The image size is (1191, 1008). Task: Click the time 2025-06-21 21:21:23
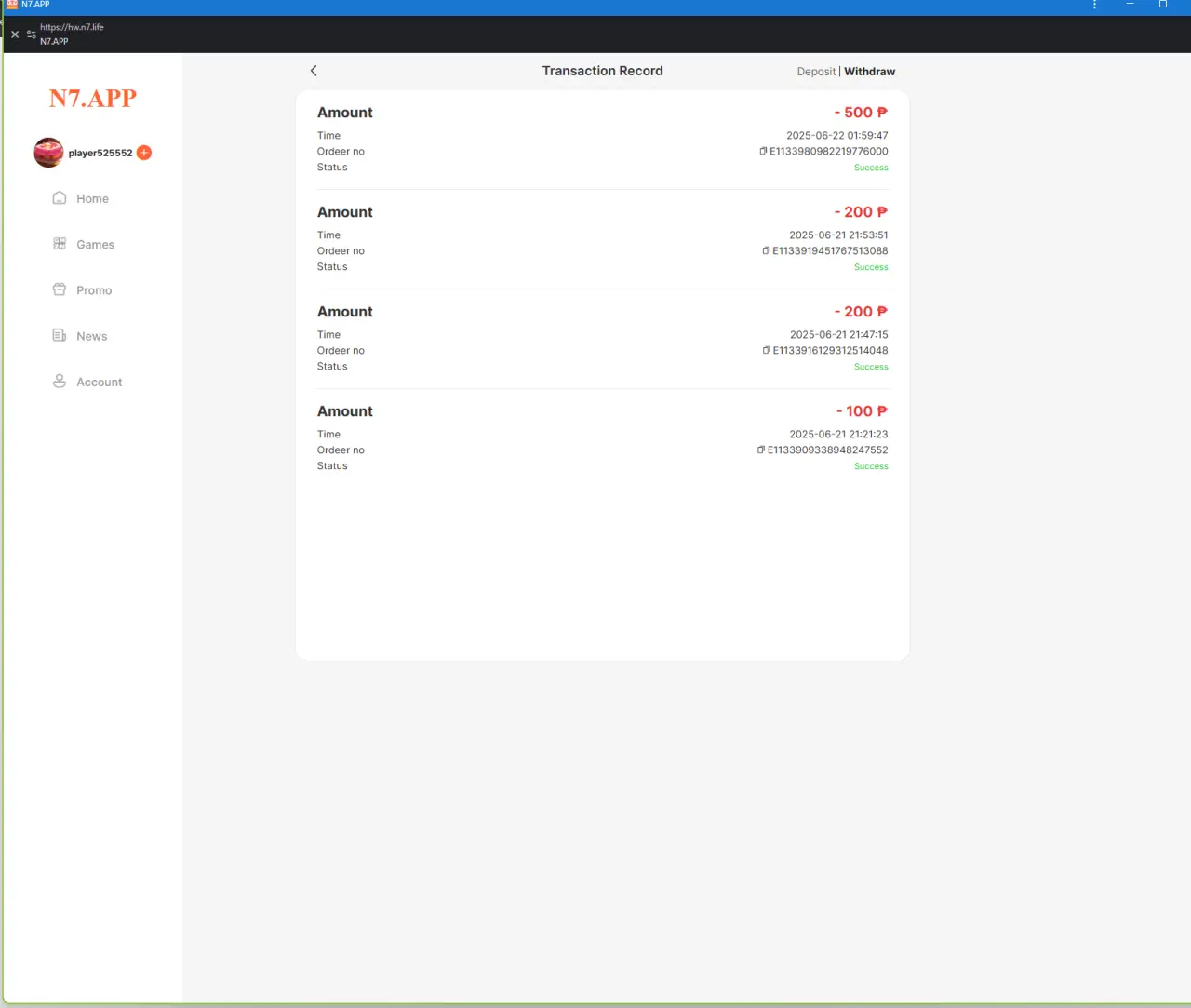click(x=838, y=435)
